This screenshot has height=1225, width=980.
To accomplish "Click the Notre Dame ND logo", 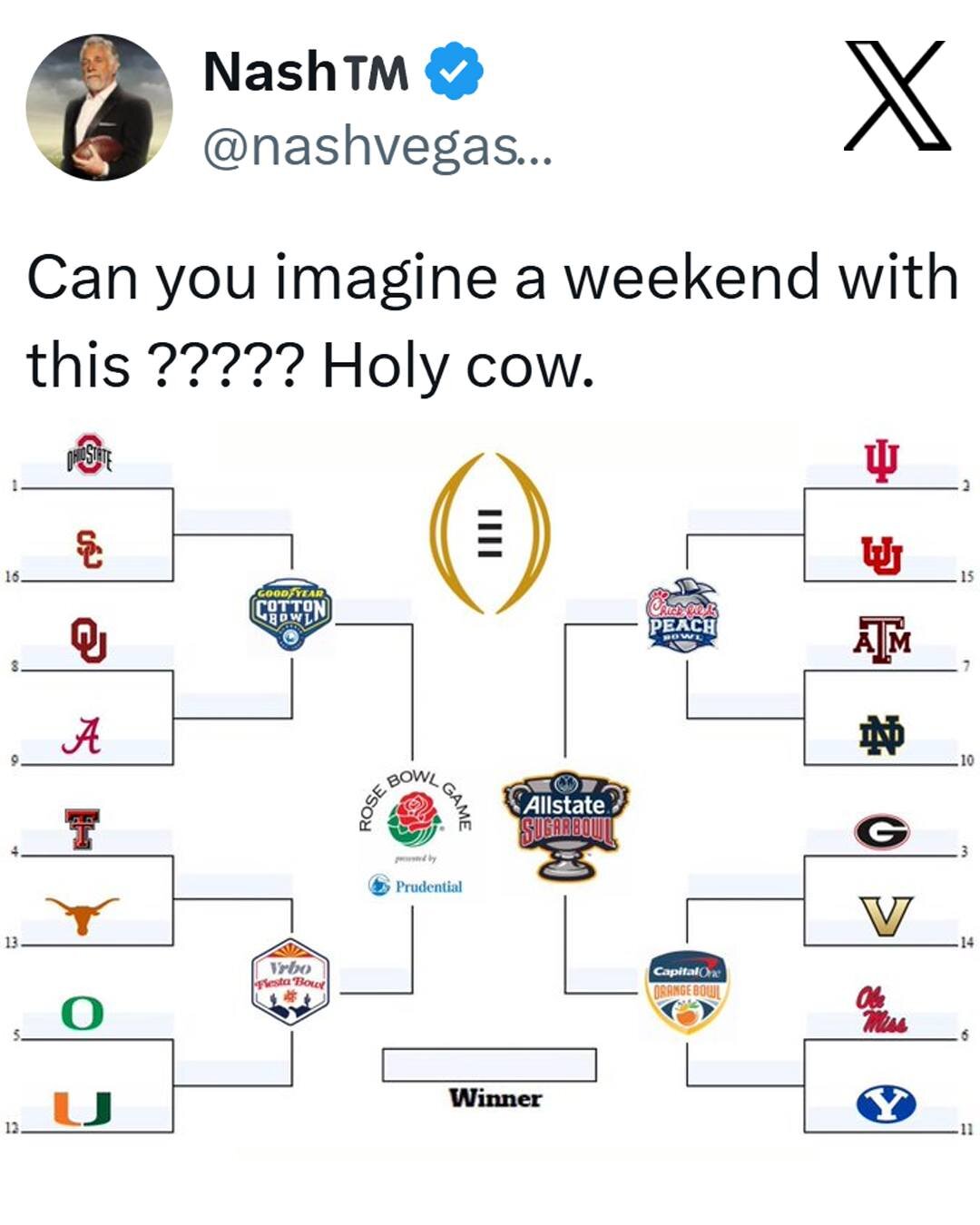I will click(x=881, y=734).
